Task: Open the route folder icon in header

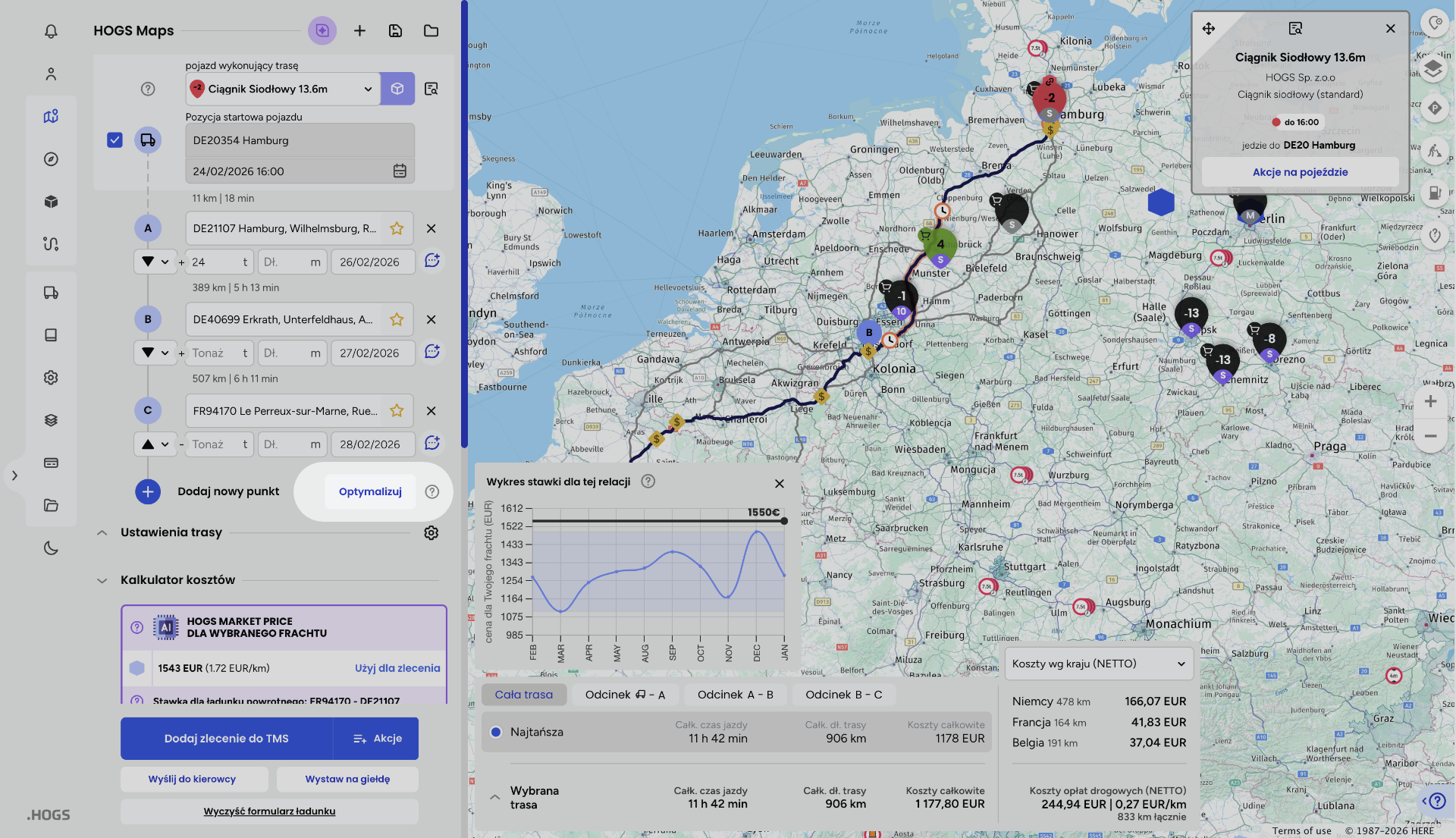Action: pyautogui.click(x=431, y=31)
